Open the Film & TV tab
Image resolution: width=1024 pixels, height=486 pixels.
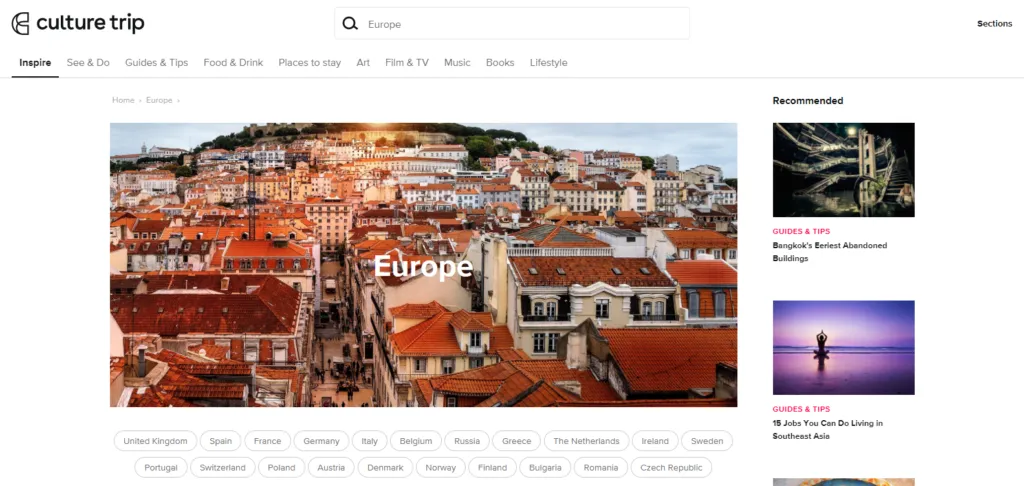[x=407, y=63]
